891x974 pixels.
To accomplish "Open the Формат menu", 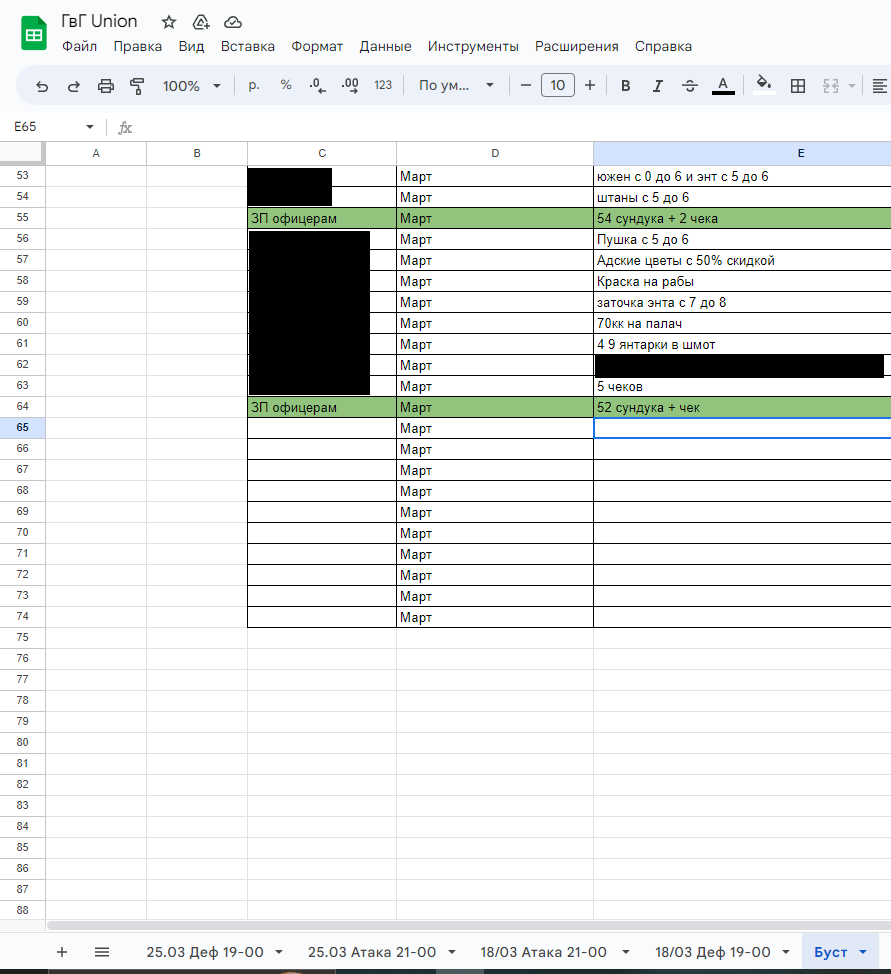I will pyautogui.click(x=317, y=46).
